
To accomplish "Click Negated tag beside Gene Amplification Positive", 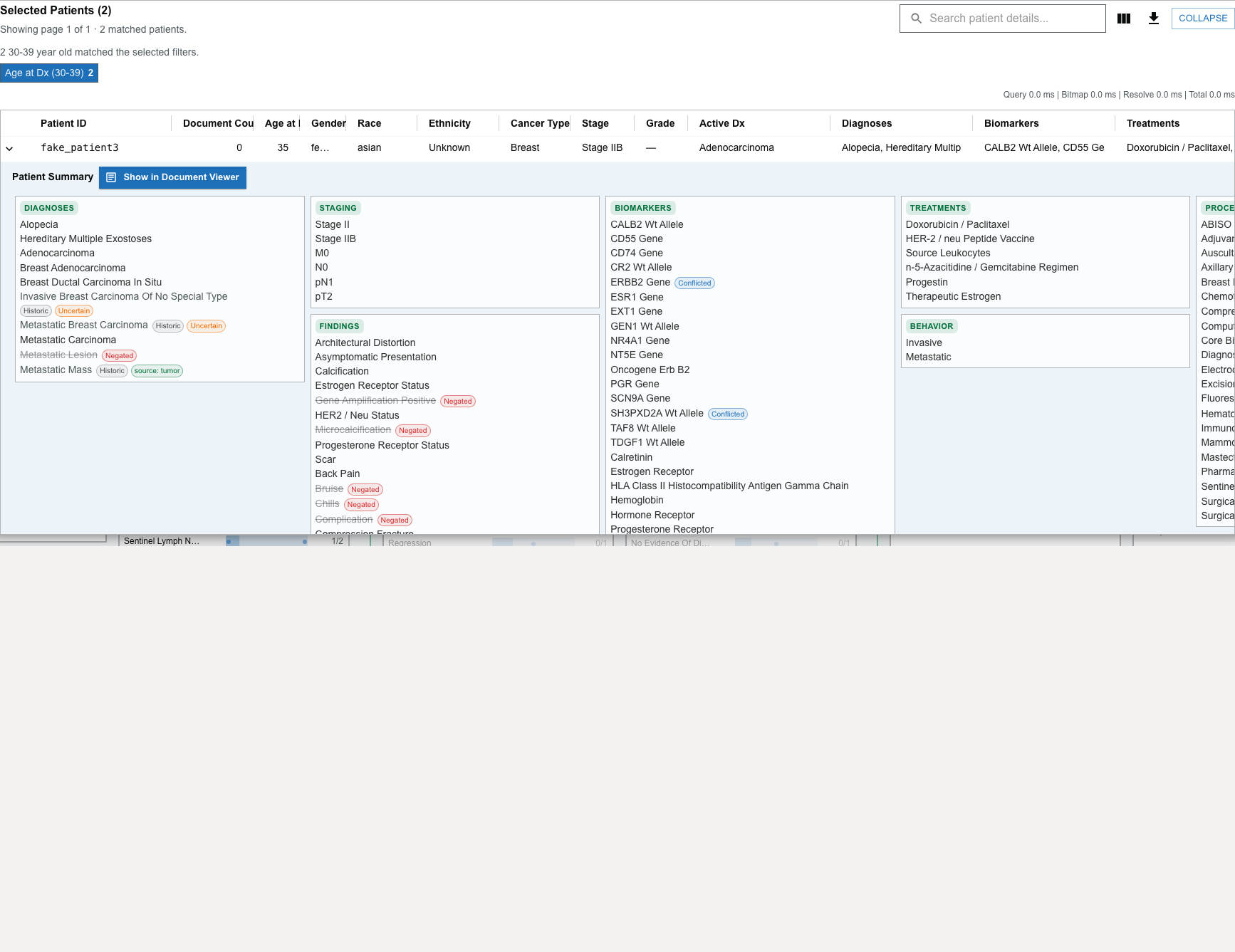I will coord(458,402).
